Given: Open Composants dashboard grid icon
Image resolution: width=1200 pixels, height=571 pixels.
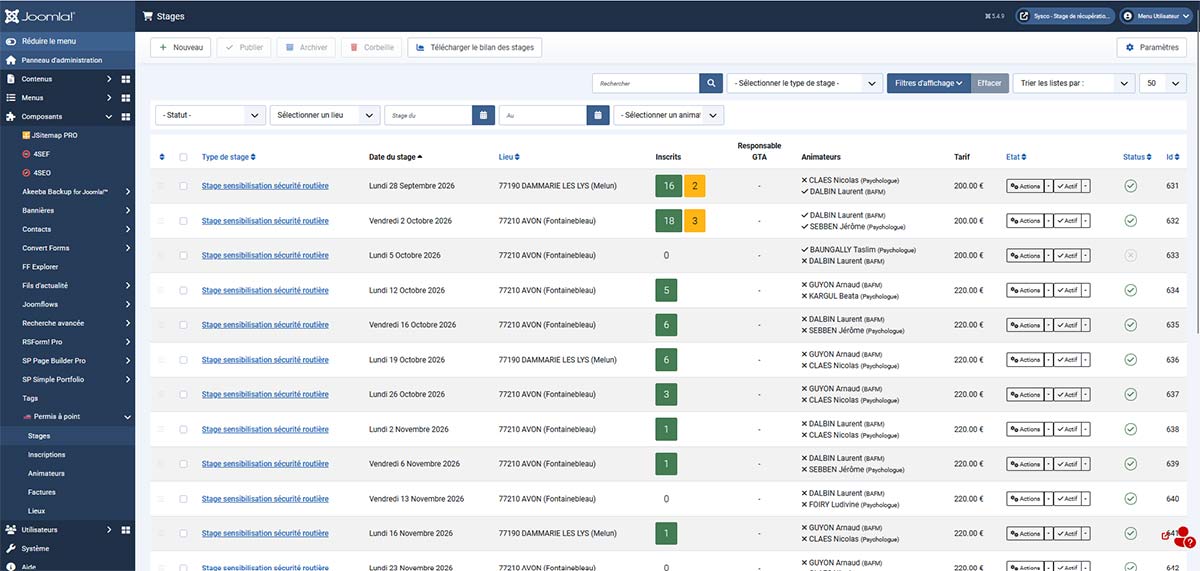Looking at the screenshot, I should pyautogui.click(x=126, y=117).
